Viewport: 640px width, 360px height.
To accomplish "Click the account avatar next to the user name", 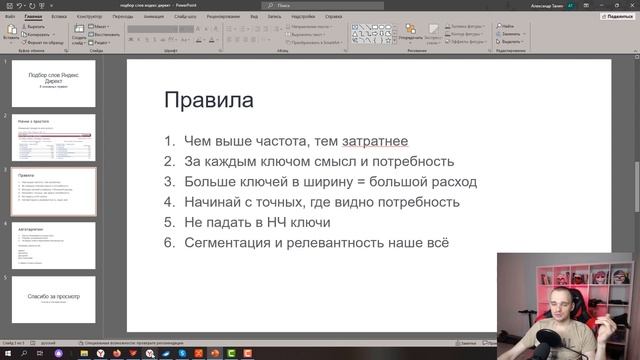I will pyautogui.click(x=570, y=6).
